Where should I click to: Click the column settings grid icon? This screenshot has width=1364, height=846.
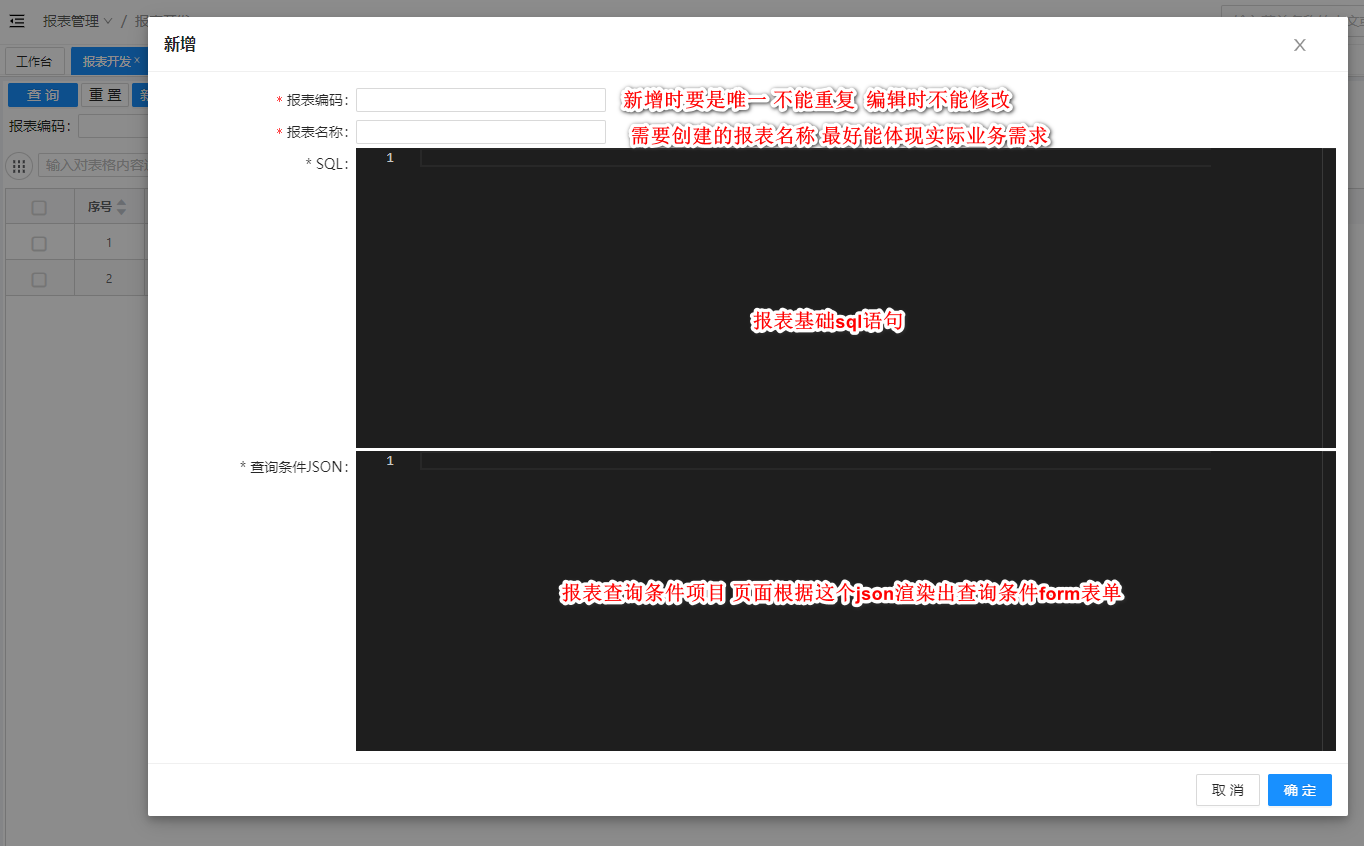[19, 166]
